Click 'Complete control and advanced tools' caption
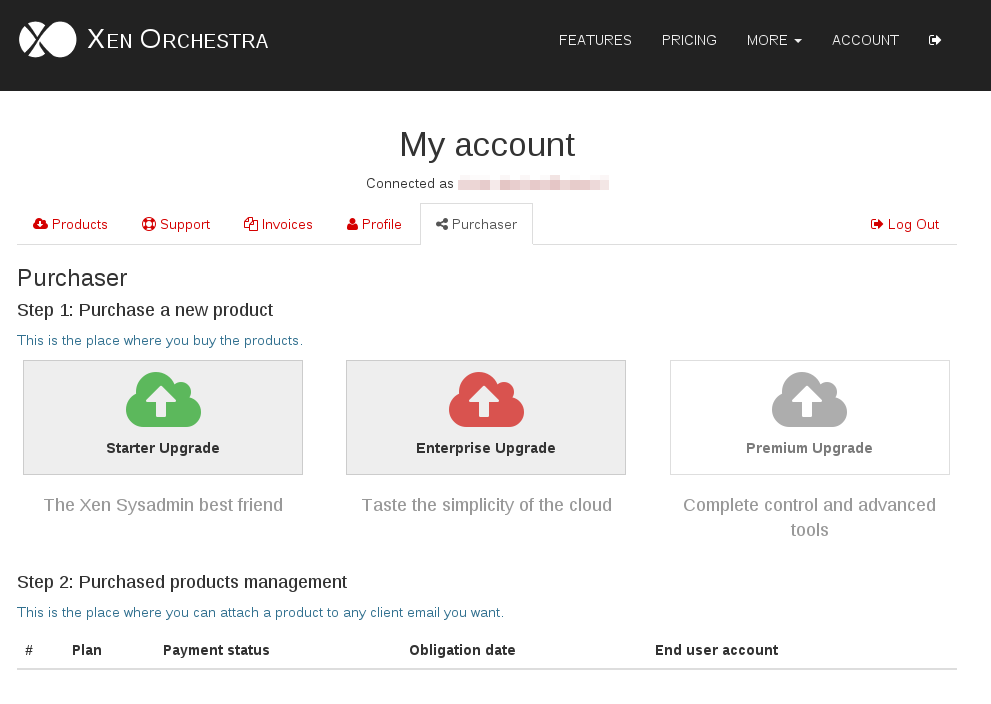The width and height of the screenshot is (991, 704). (x=810, y=517)
